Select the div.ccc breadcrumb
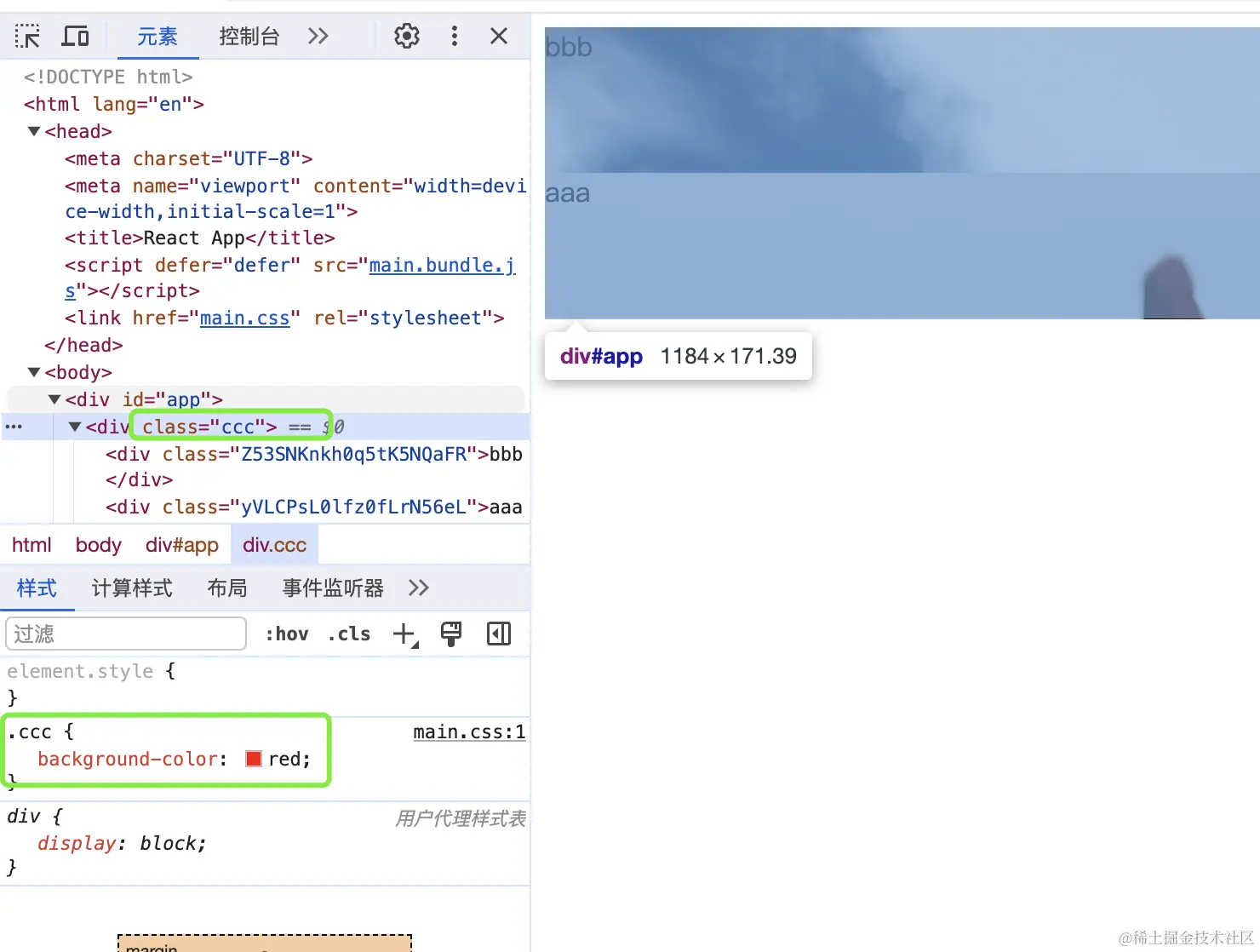Image resolution: width=1260 pixels, height=952 pixels. coord(274,545)
